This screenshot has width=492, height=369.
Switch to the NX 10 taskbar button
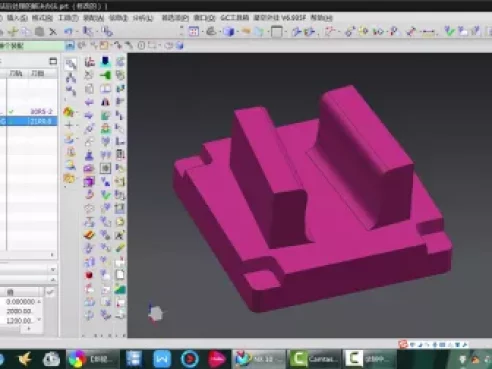tap(259, 359)
